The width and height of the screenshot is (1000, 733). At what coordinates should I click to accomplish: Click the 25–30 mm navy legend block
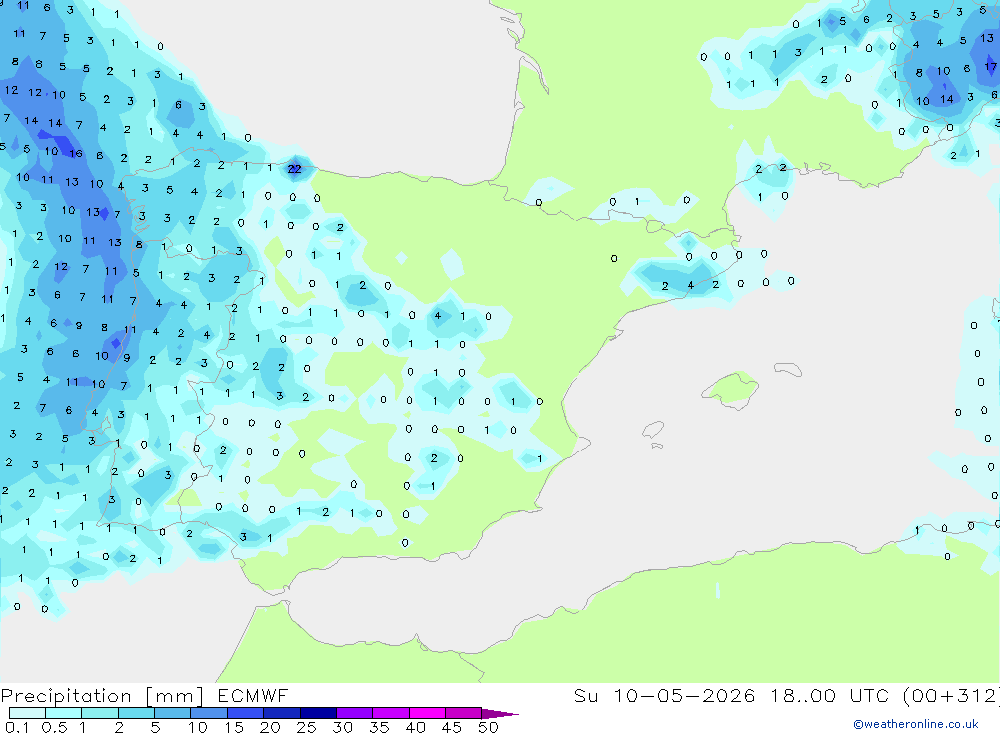click(x=318, y=713)
